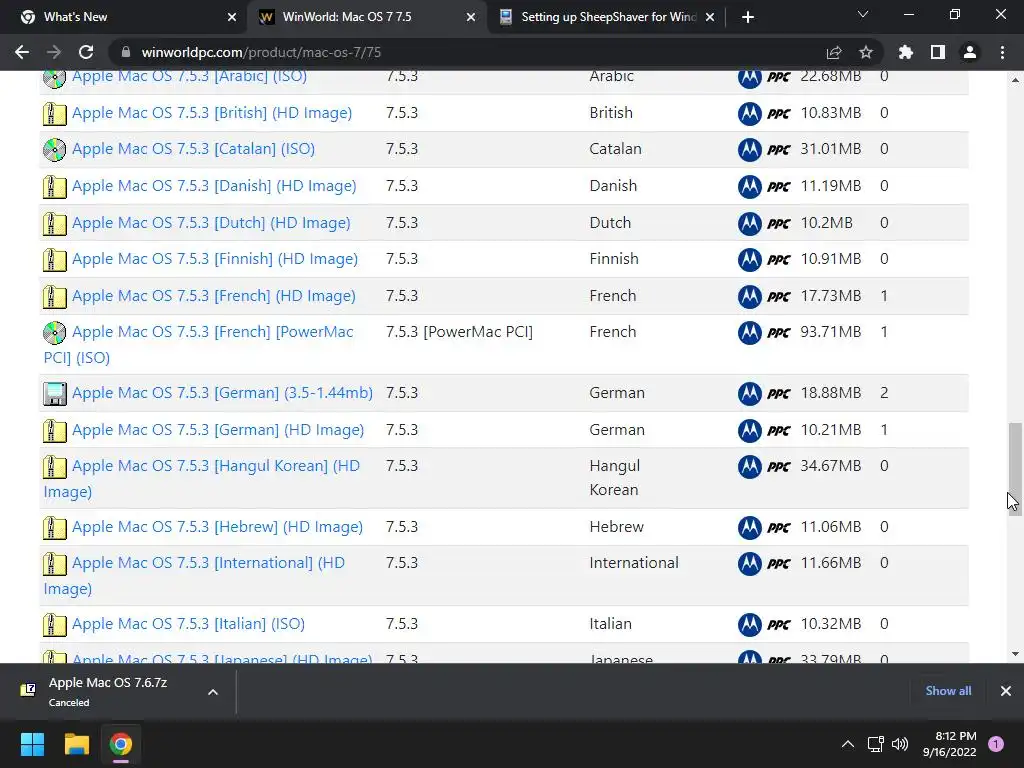1024x768 pixels.
Task: Open the notification badge in the tray
Action: coord(996,744)
